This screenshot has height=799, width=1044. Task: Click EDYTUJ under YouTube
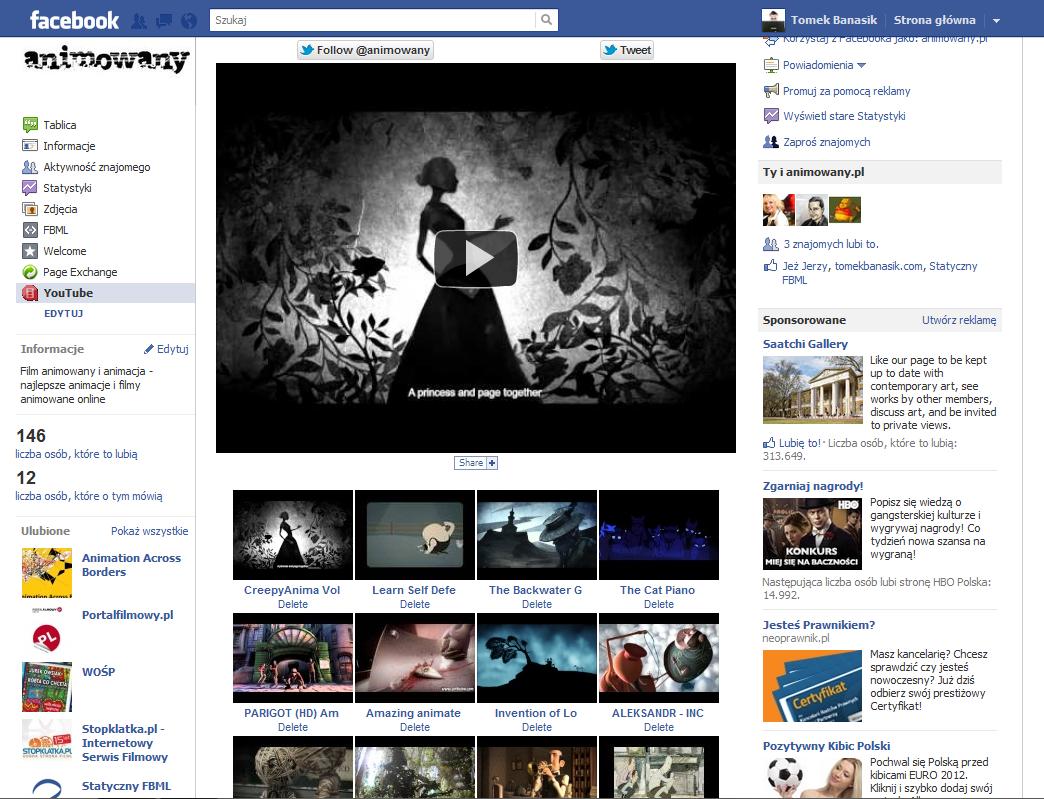pos(63,314)
